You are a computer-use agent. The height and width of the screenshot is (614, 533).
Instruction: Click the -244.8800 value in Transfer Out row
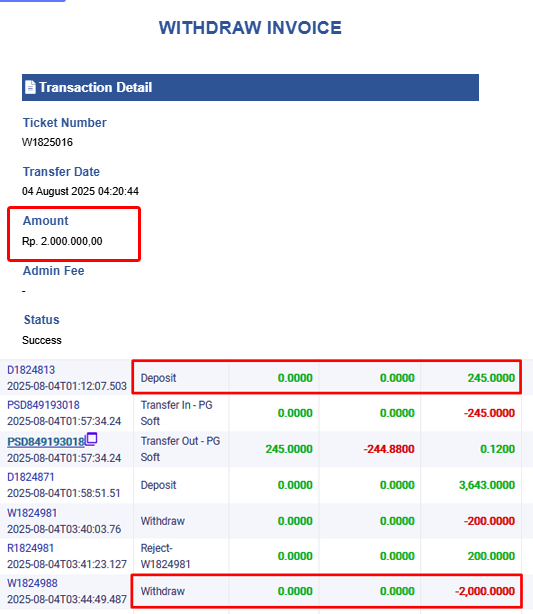point(389,449)
